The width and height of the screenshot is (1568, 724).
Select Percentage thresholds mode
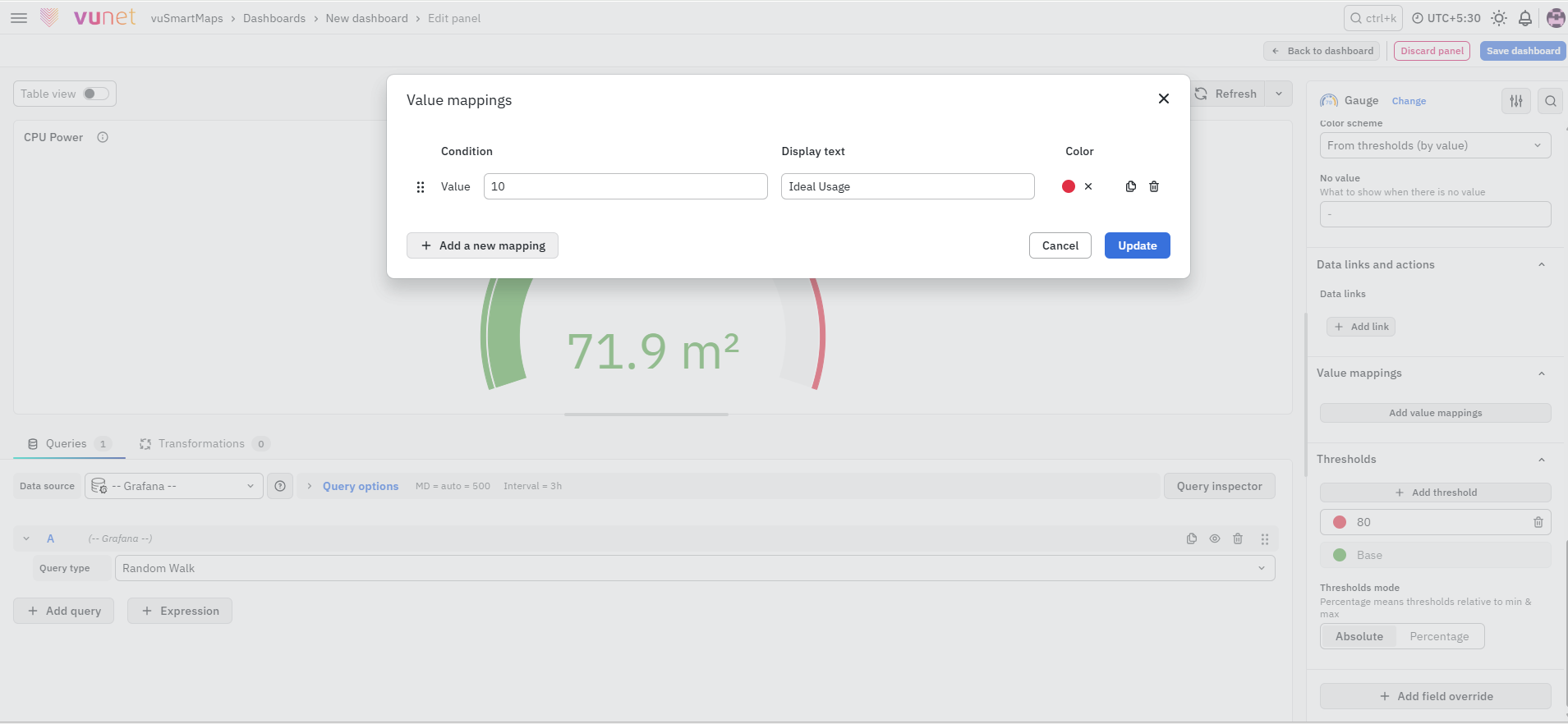[1439, 636]
